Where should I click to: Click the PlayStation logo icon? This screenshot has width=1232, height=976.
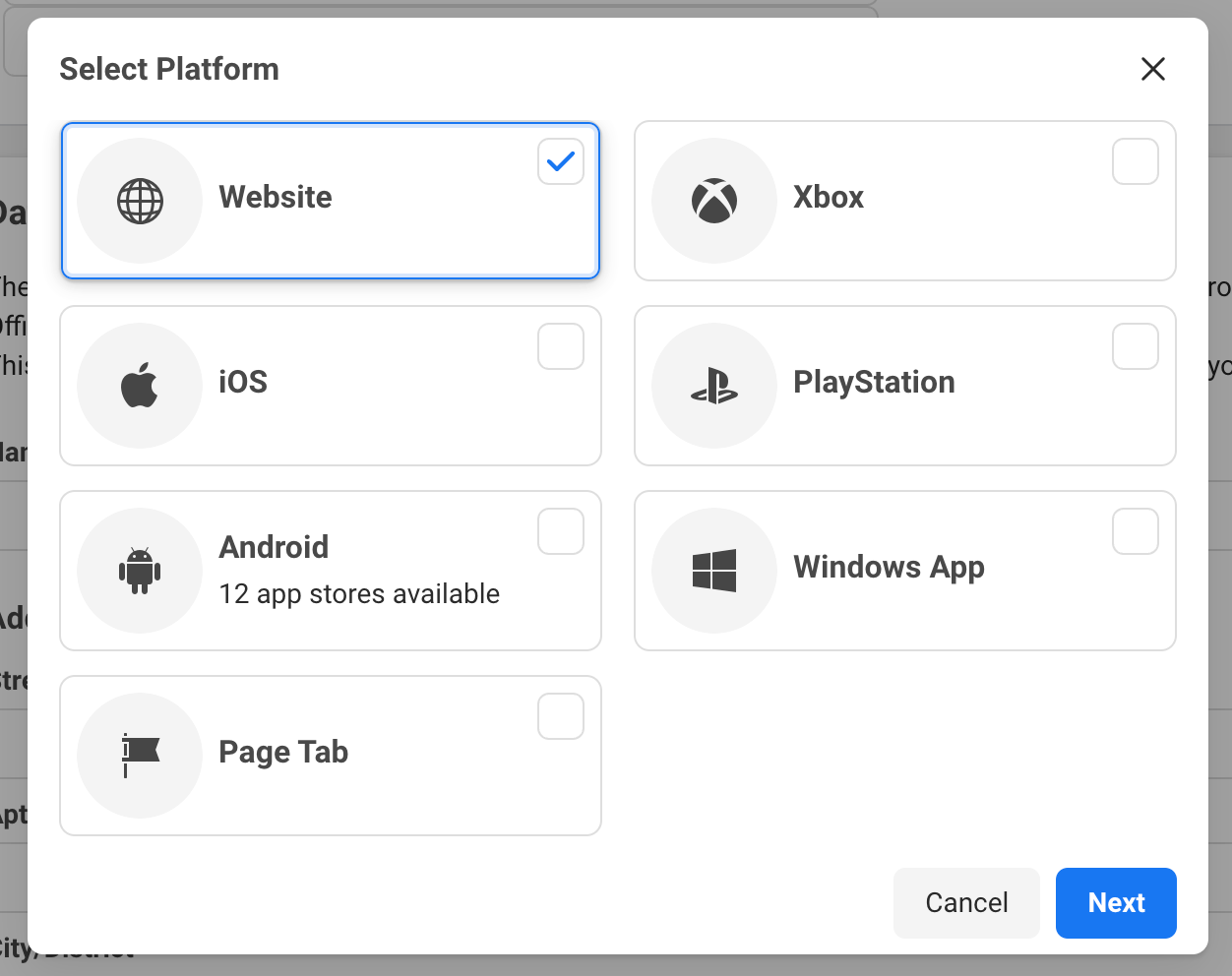pyautogui.click(x=714, y=386)
